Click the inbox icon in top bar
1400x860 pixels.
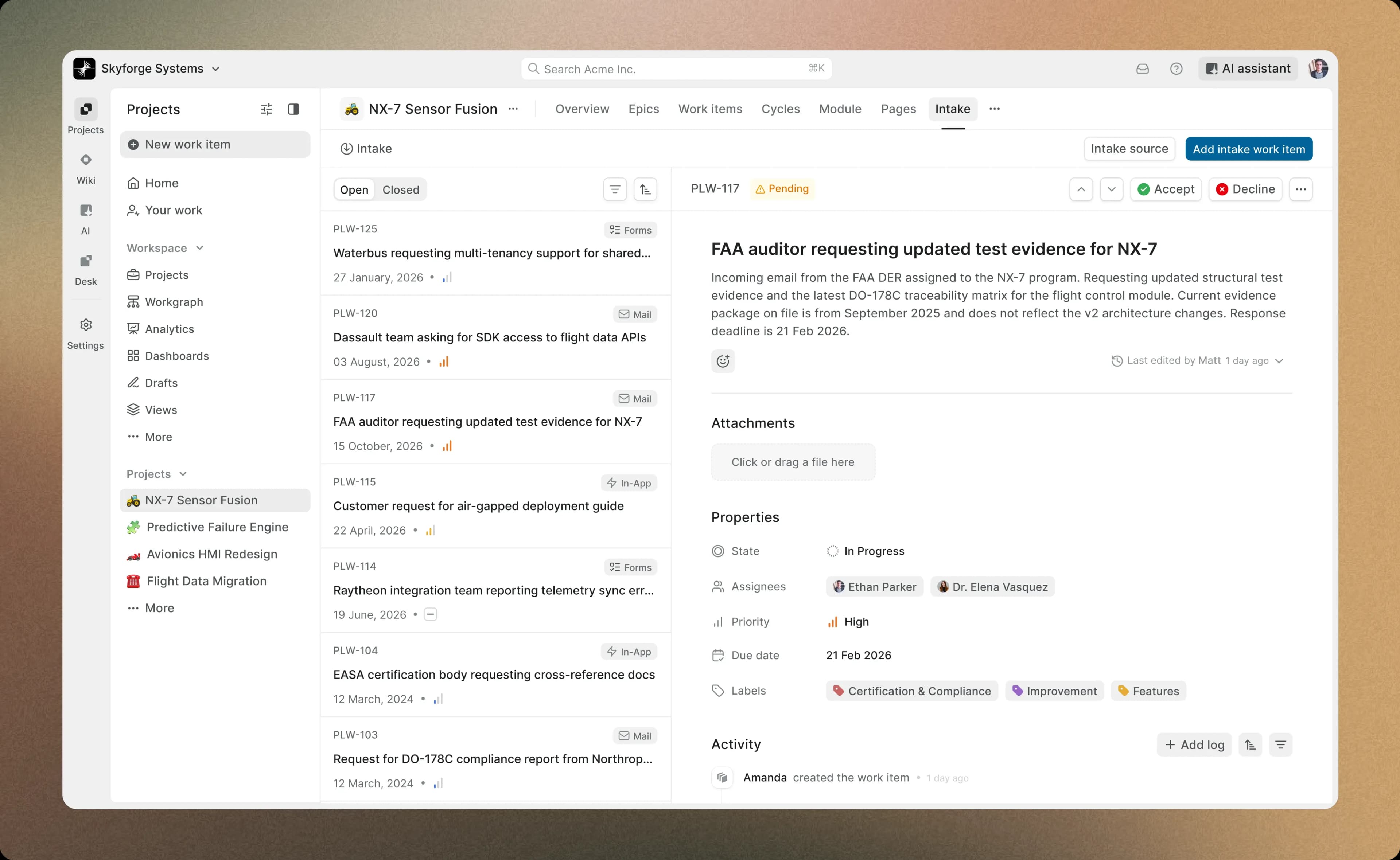pyautogui.click(x=1142, y=69)
